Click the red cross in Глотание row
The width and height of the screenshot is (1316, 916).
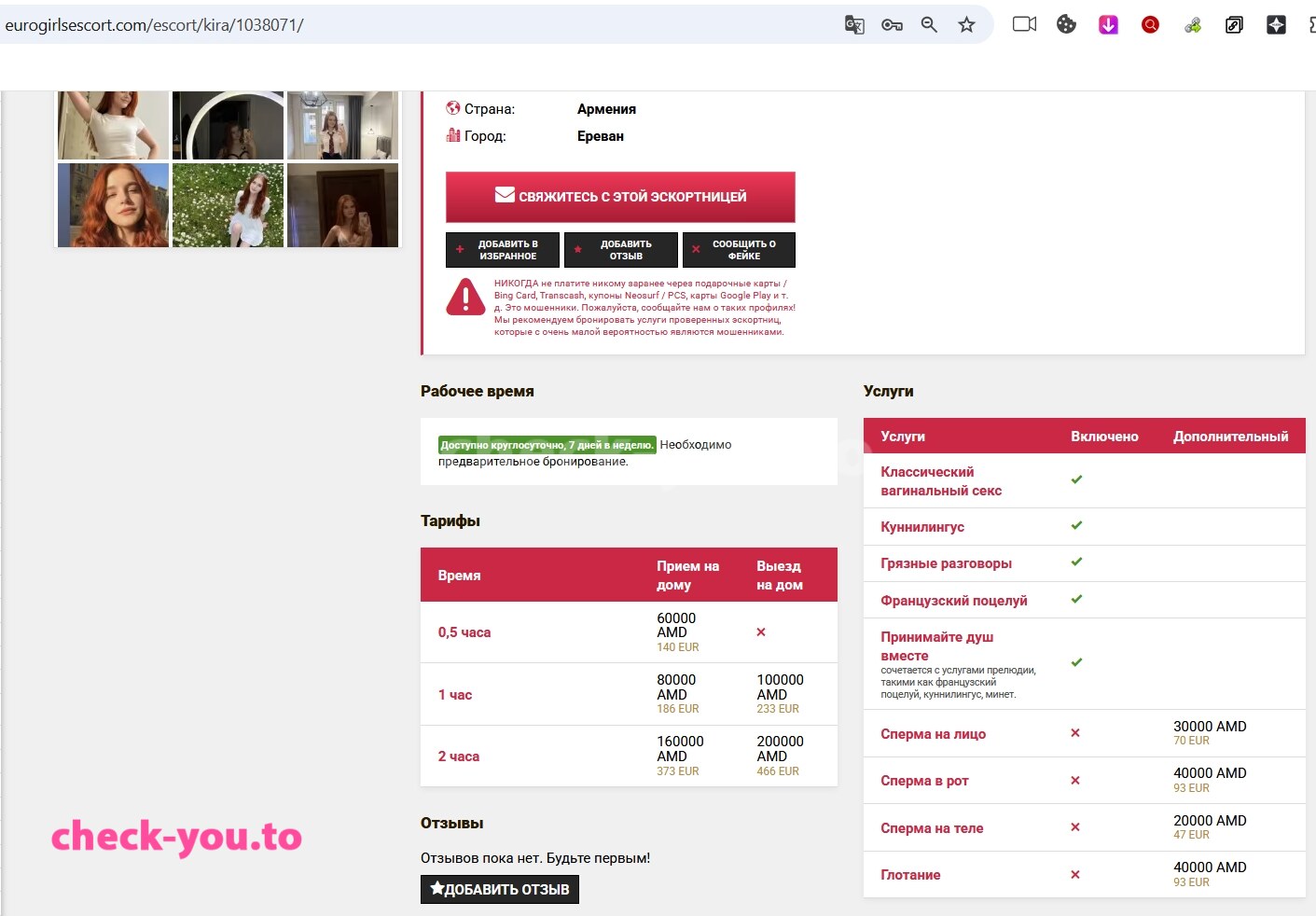coord(1075,874)
